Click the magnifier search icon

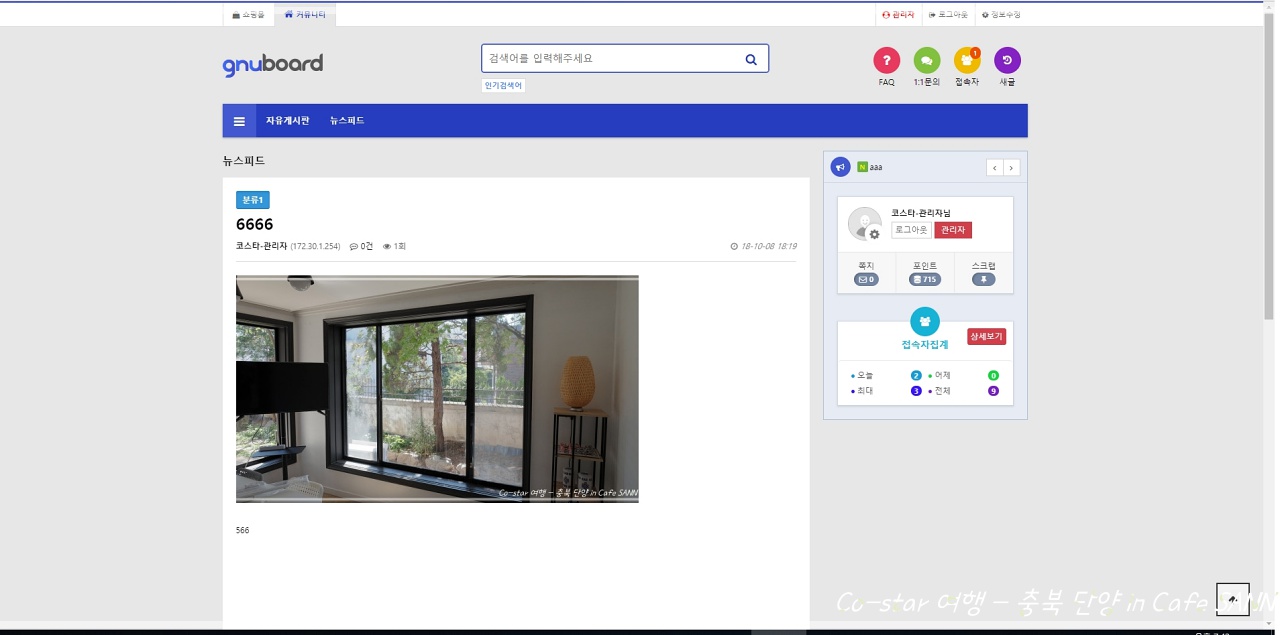pyautogui.click(x=751, y=59)
